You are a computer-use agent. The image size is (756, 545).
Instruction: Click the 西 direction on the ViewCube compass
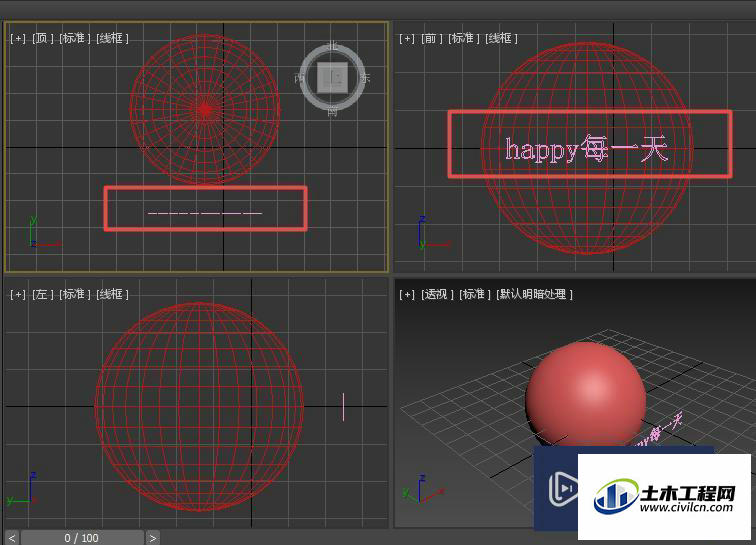pos(299,78)
